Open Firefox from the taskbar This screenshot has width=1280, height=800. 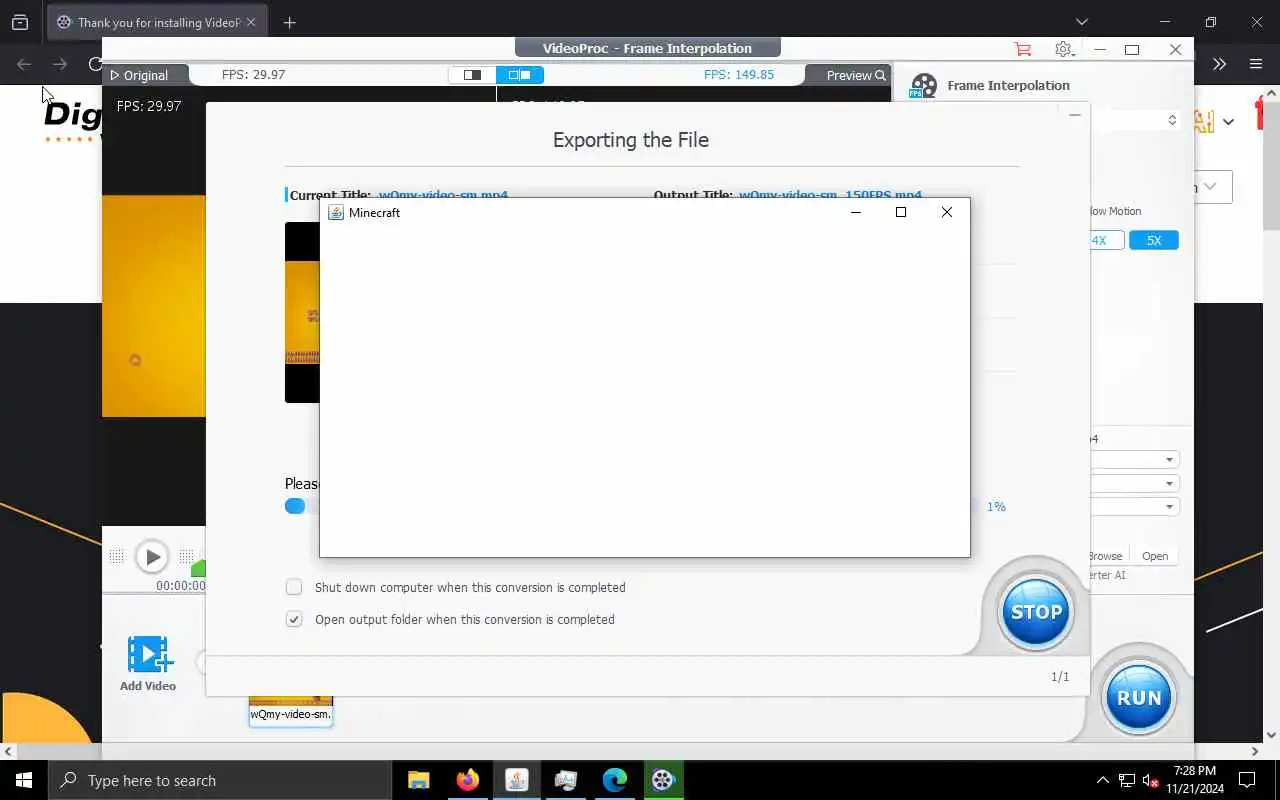pyautogui.click(x=467, y=780)
